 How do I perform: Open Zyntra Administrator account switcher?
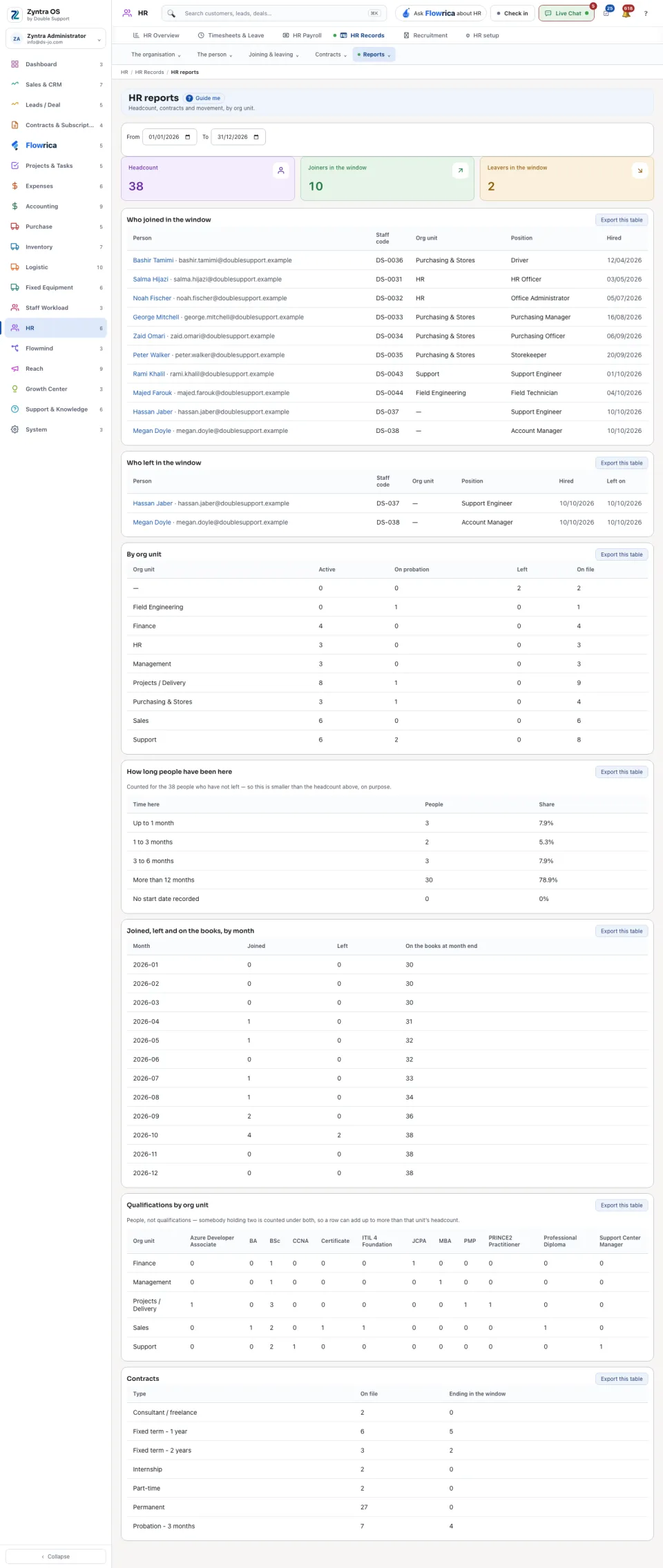tap(56, 39)
